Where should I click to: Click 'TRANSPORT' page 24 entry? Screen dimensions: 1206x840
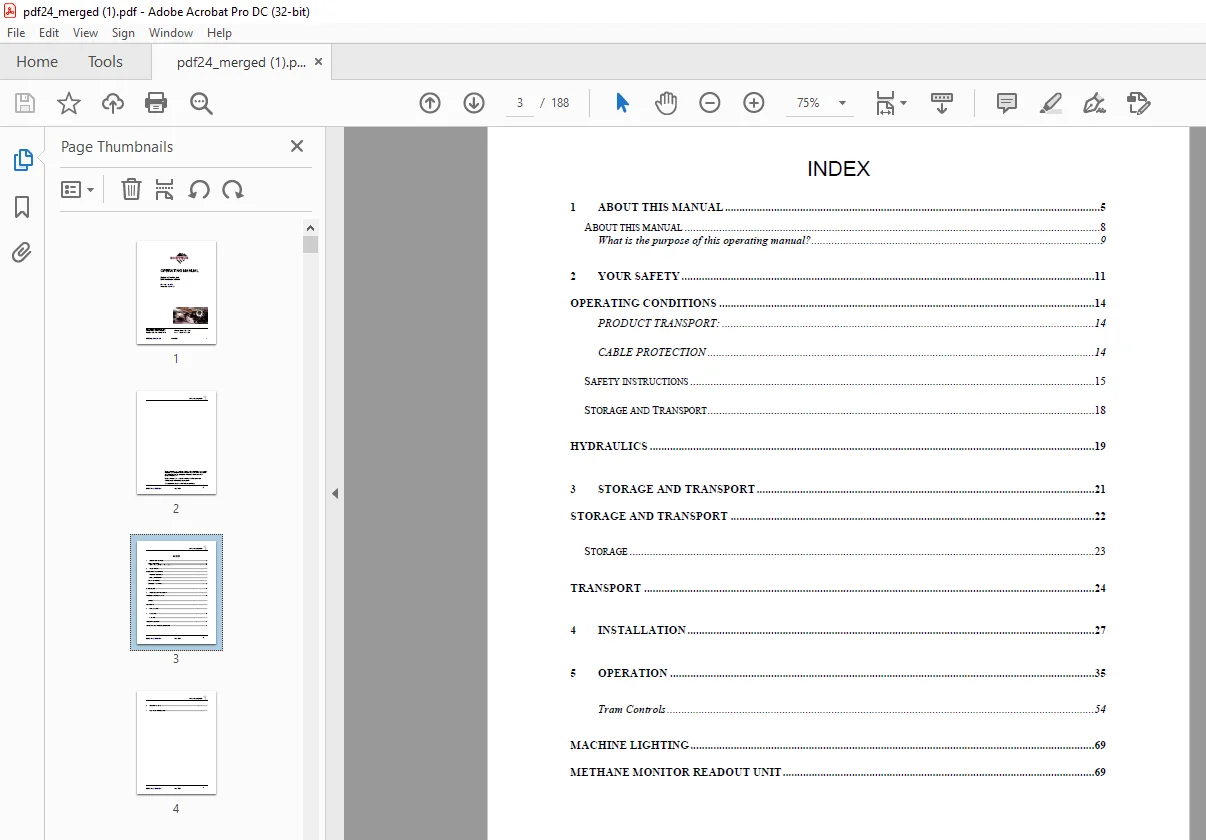pyautogui.click(x=606, y=588)
